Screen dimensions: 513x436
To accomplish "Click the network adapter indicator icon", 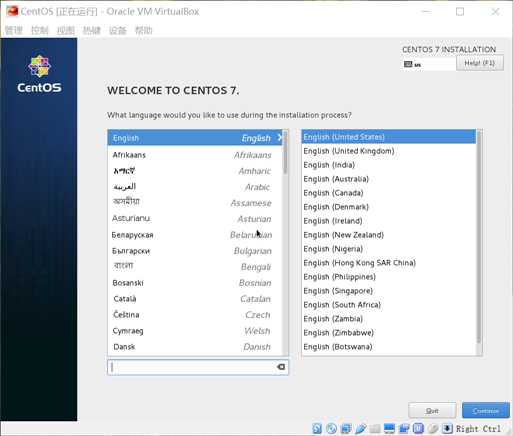I will [x=346, y=428].
